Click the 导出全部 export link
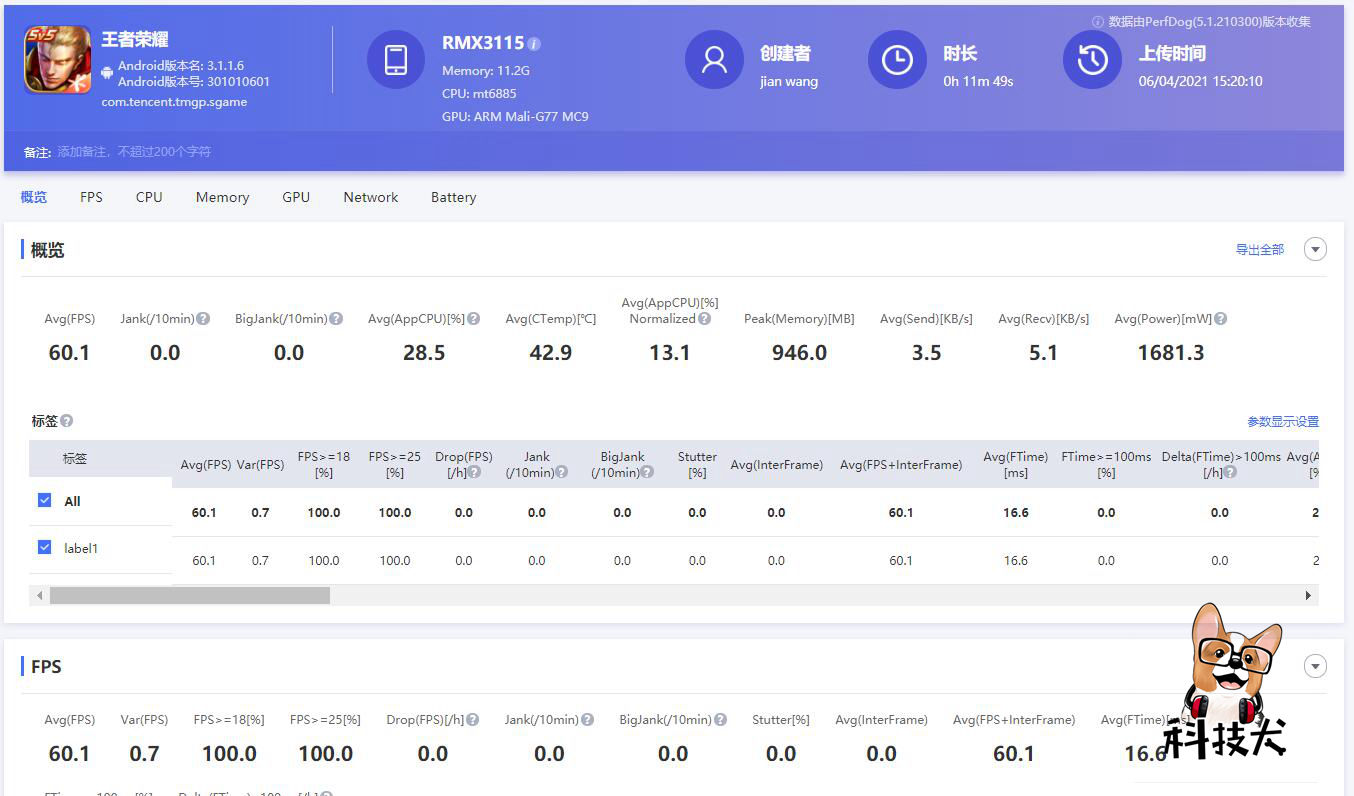The image size is (1354, 796). coord(1260,249)
